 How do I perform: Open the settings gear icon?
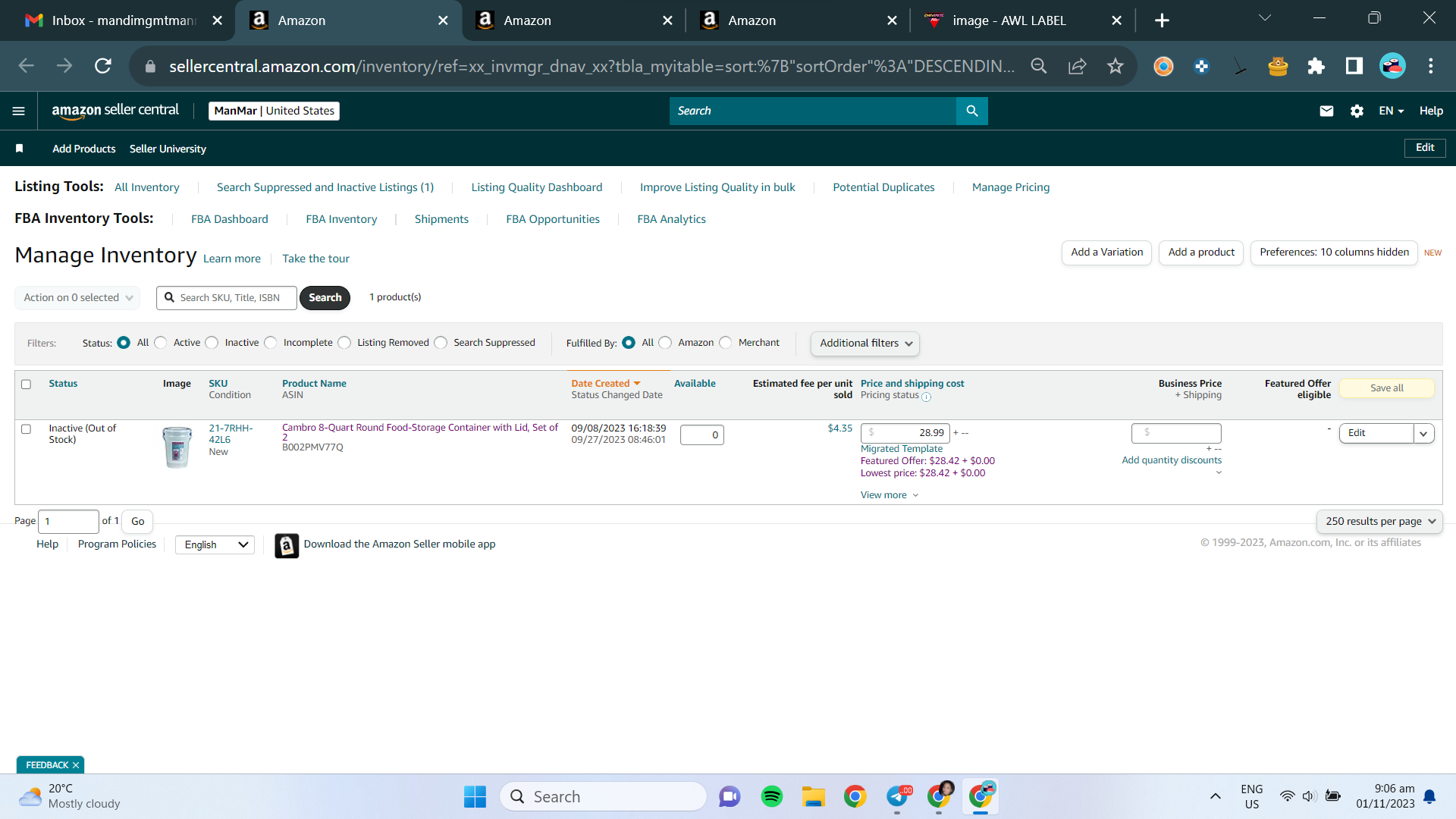click(x=1357, y=111)
